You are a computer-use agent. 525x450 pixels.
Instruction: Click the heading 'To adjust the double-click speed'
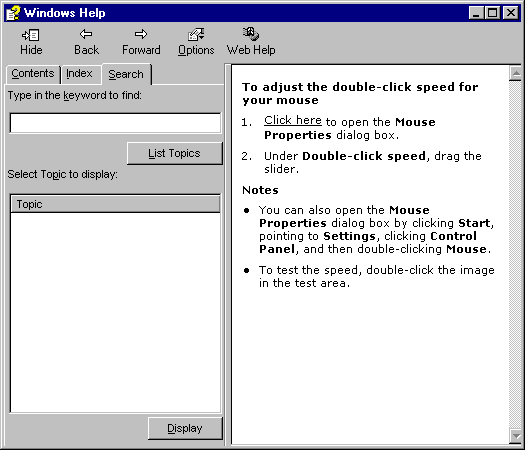pos(360,93)
